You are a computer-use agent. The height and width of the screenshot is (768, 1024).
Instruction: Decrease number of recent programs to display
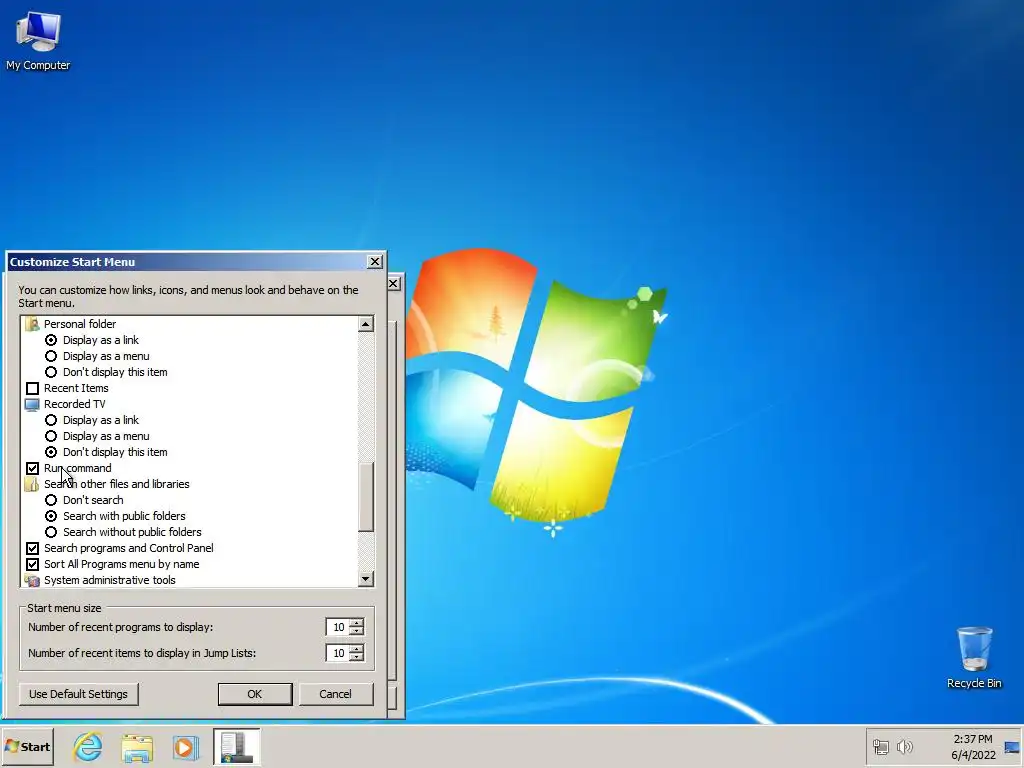(x=357, y=632)
